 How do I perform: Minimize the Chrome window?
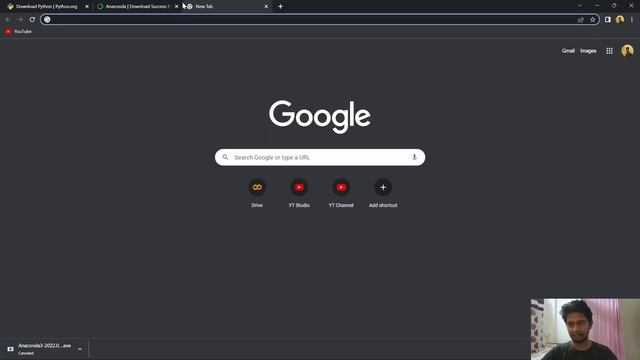pyautogui.click(x=597, y=6)
